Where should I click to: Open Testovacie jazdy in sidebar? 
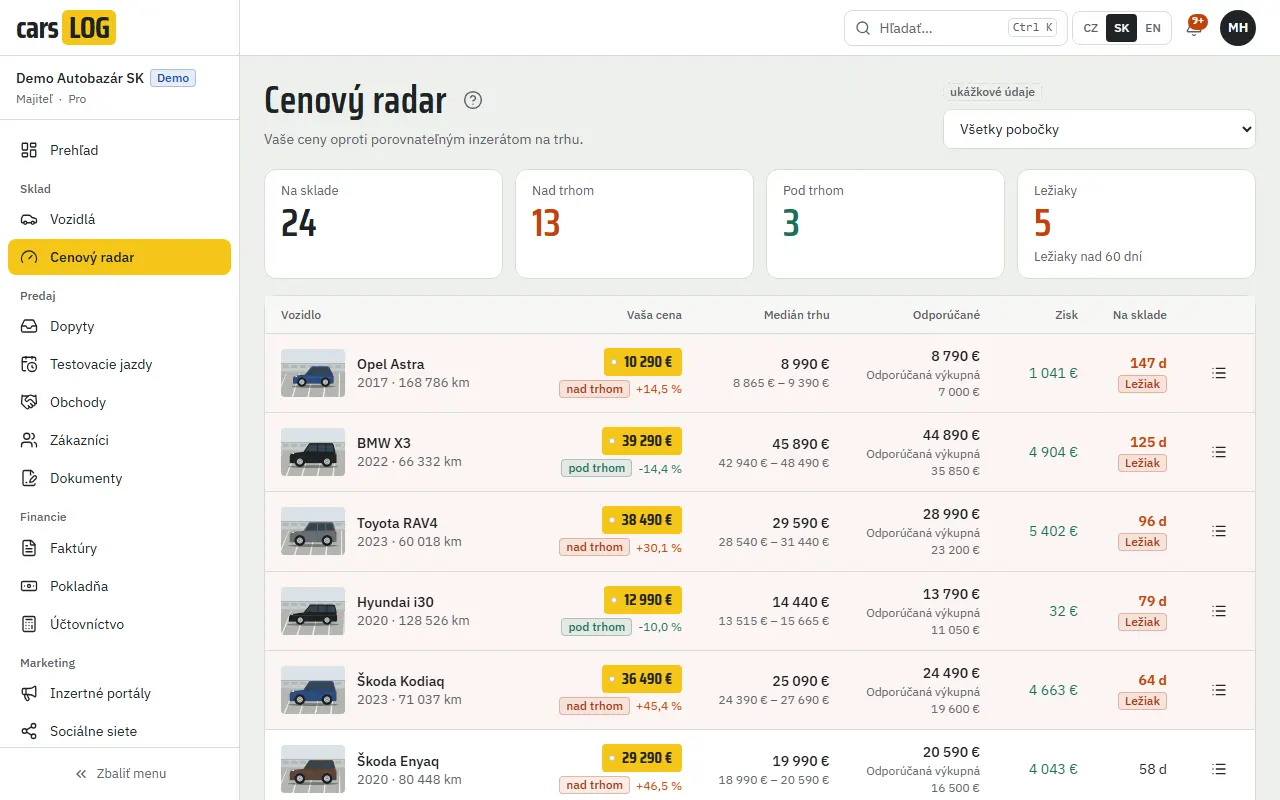pyautogui.click(x=119, y=364)
